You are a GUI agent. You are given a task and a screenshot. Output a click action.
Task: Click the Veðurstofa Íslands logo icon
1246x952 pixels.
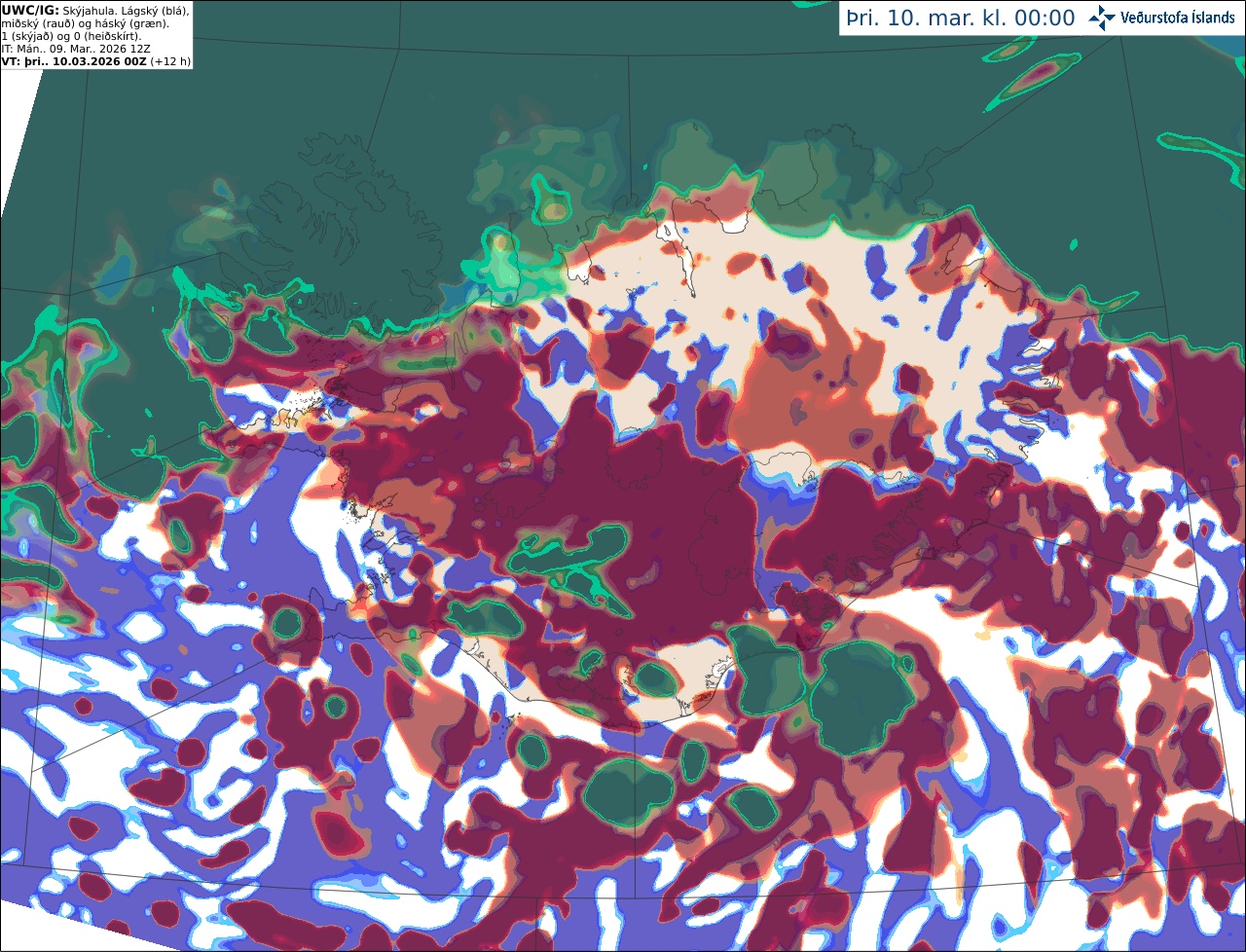[x=1102, y=18]
